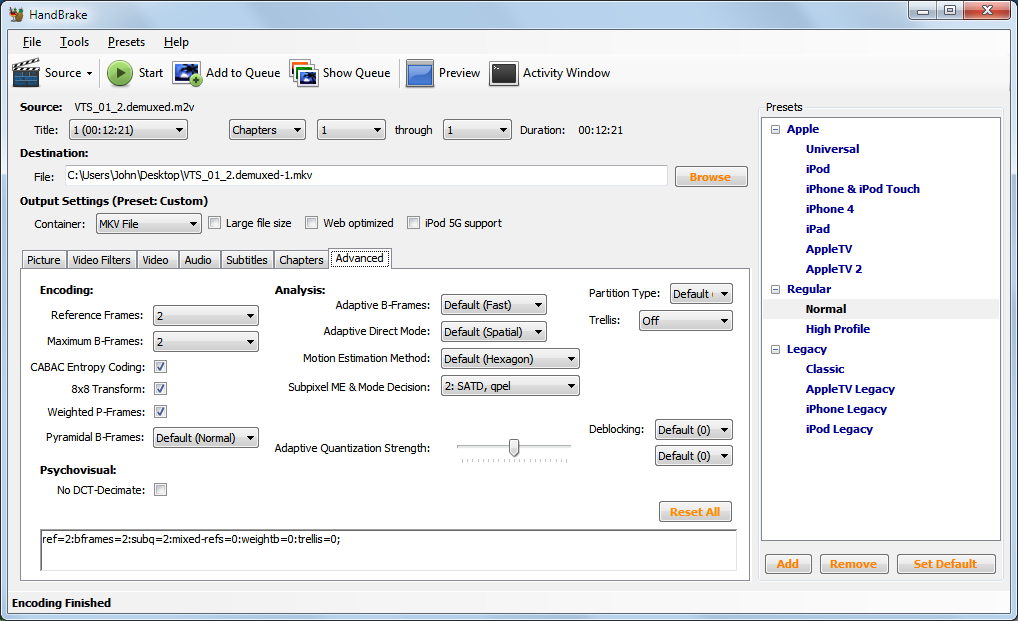Click the Adaptive Quantization Strength slider
Image resolution: width=1018 pixels, height=621 pixels.
514,448
